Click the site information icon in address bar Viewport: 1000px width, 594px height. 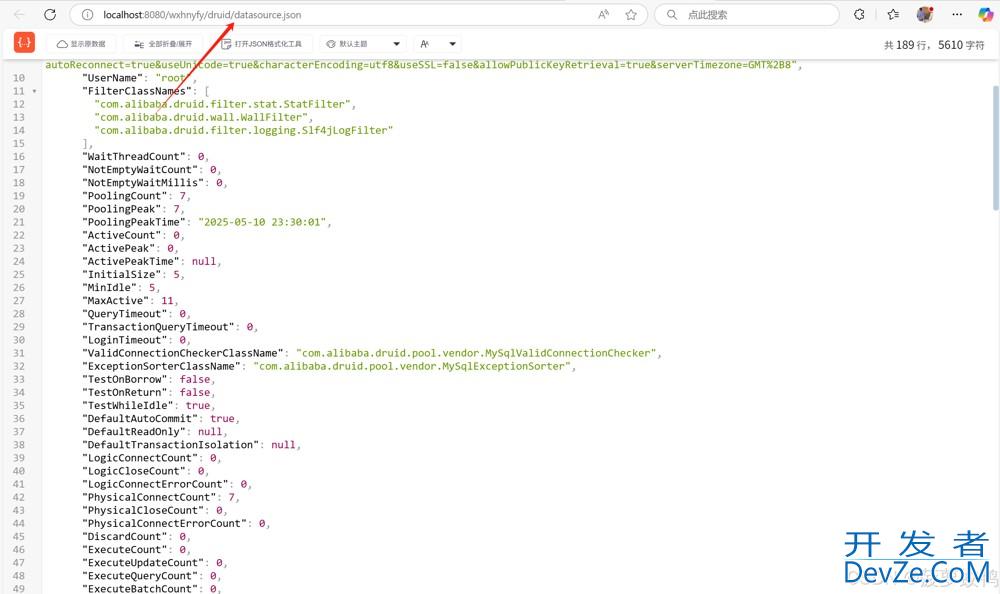coord(87,15)
